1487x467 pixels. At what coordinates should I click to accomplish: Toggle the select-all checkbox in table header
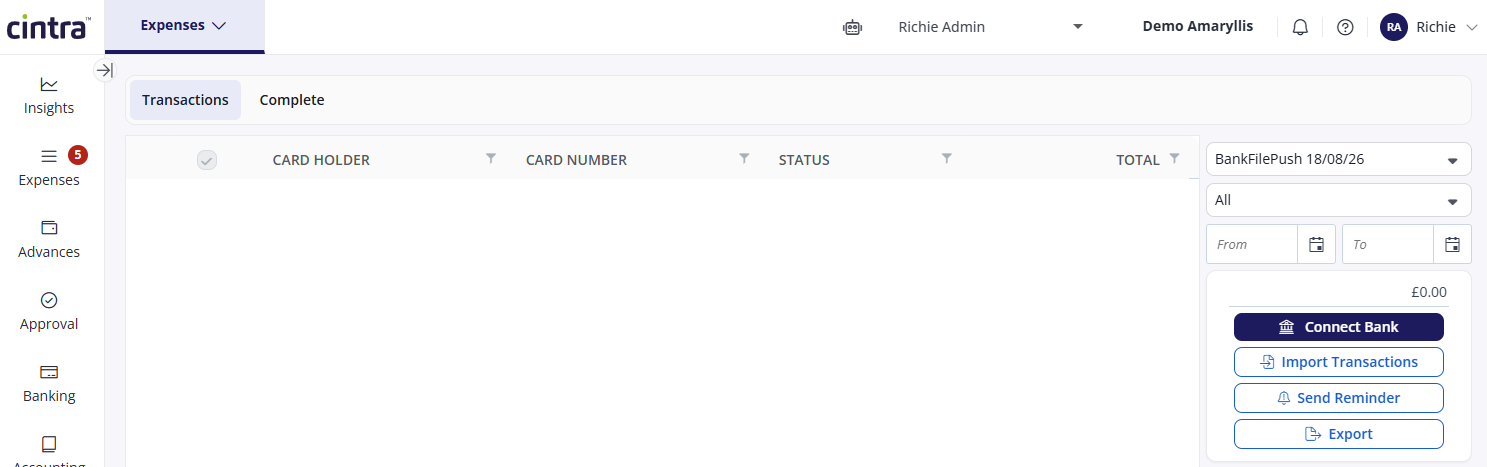point(207,160)
